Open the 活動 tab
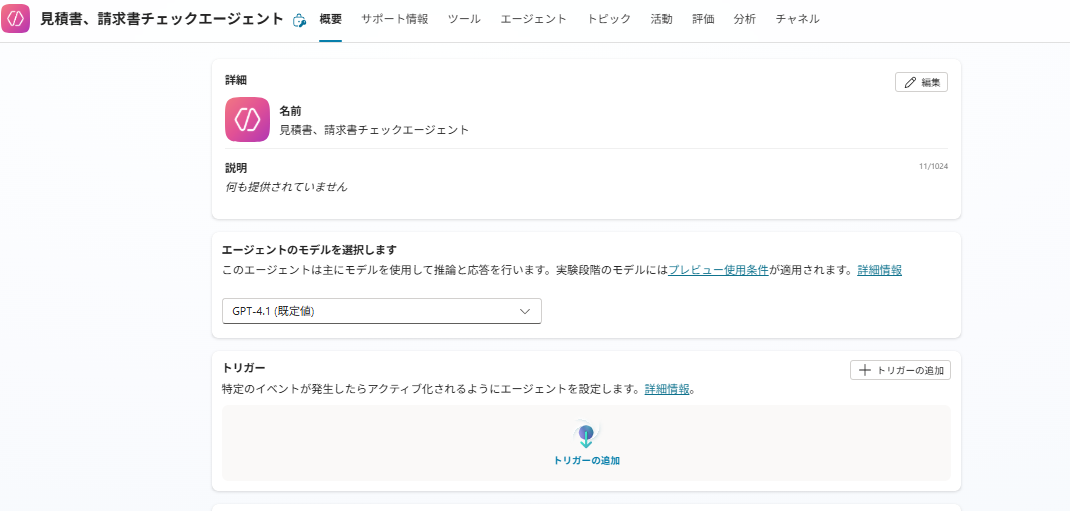The width and height of the screenshot is (1070, 511). point(661,19)
